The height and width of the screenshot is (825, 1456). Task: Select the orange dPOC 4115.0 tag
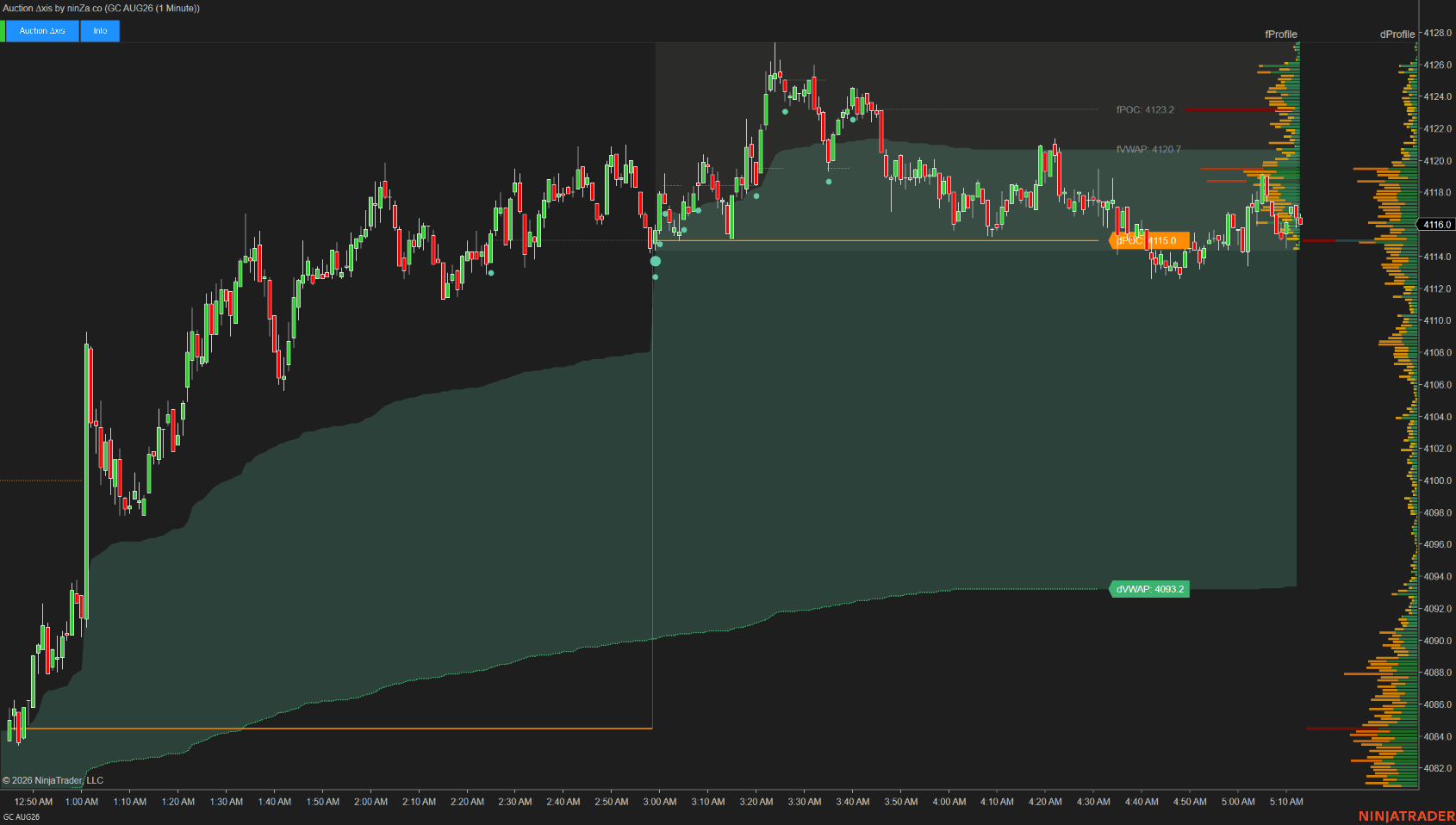(1149, 241)
